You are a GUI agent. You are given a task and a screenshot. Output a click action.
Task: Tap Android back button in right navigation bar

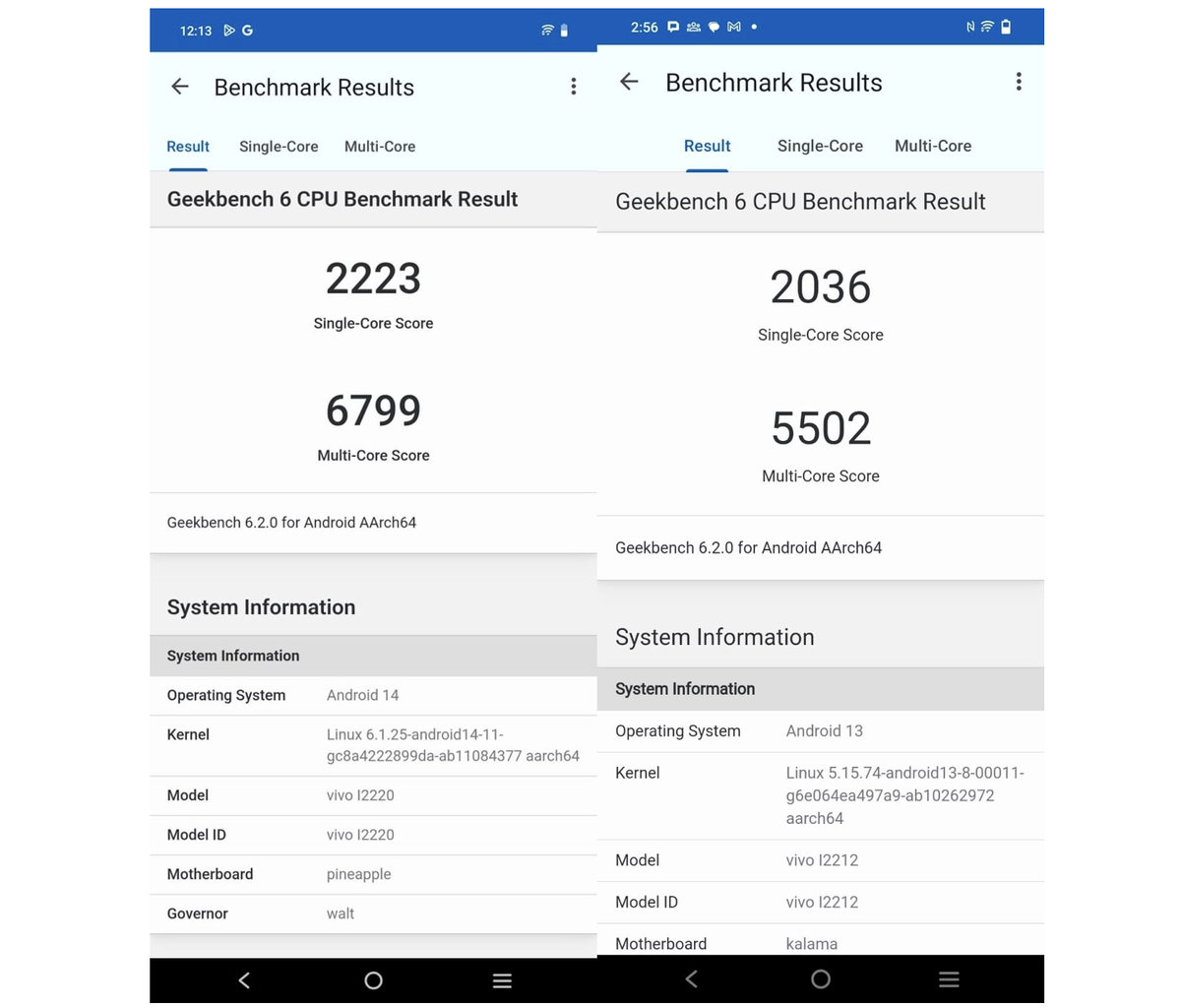click(691, 978)
